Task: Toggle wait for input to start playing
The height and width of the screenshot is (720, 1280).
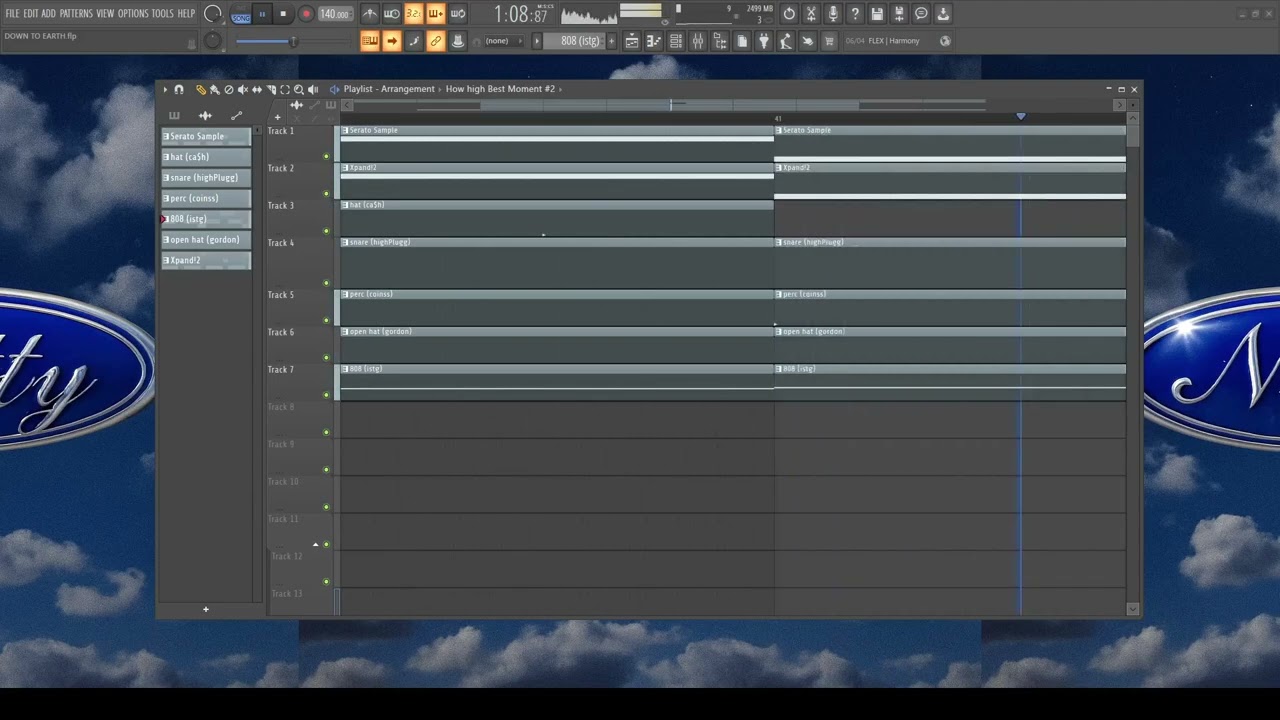Action: coord(391,14)
